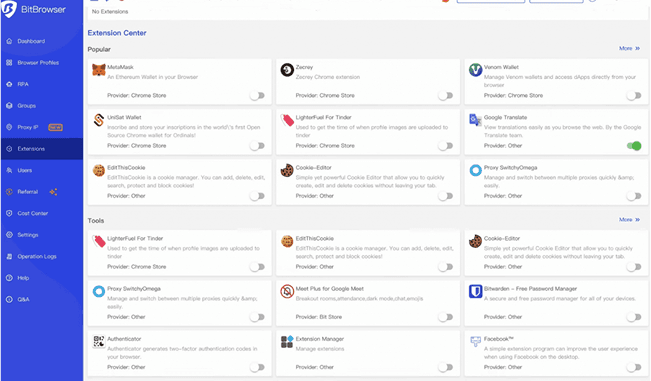Click the Extension Manager icon
The height and width of the screenshot is (381, 651).
point(287,342)
